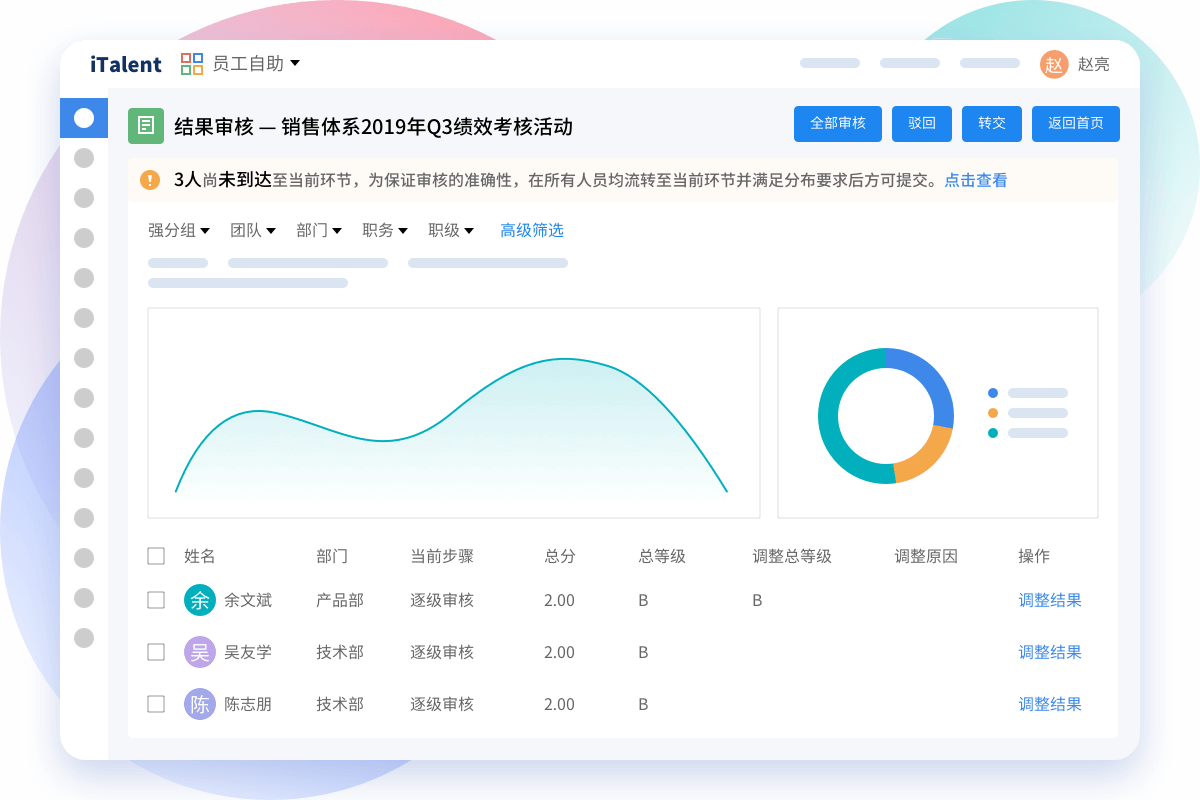Image resolution: width=1200 pixels, height=800 pixels.
Task: Open the 部门 filter dropdown
Action: pyautogui.click(x=318, y=230)
